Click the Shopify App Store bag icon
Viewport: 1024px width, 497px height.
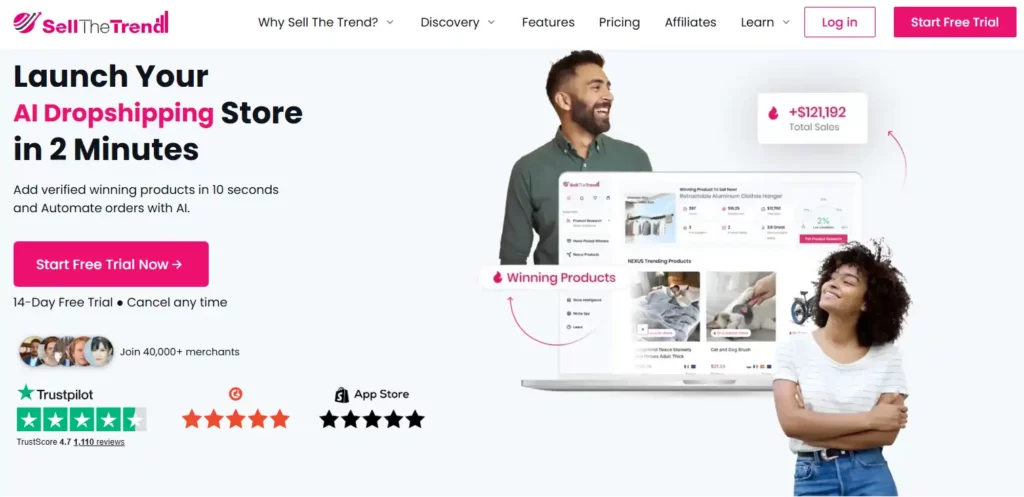[342, 394]
